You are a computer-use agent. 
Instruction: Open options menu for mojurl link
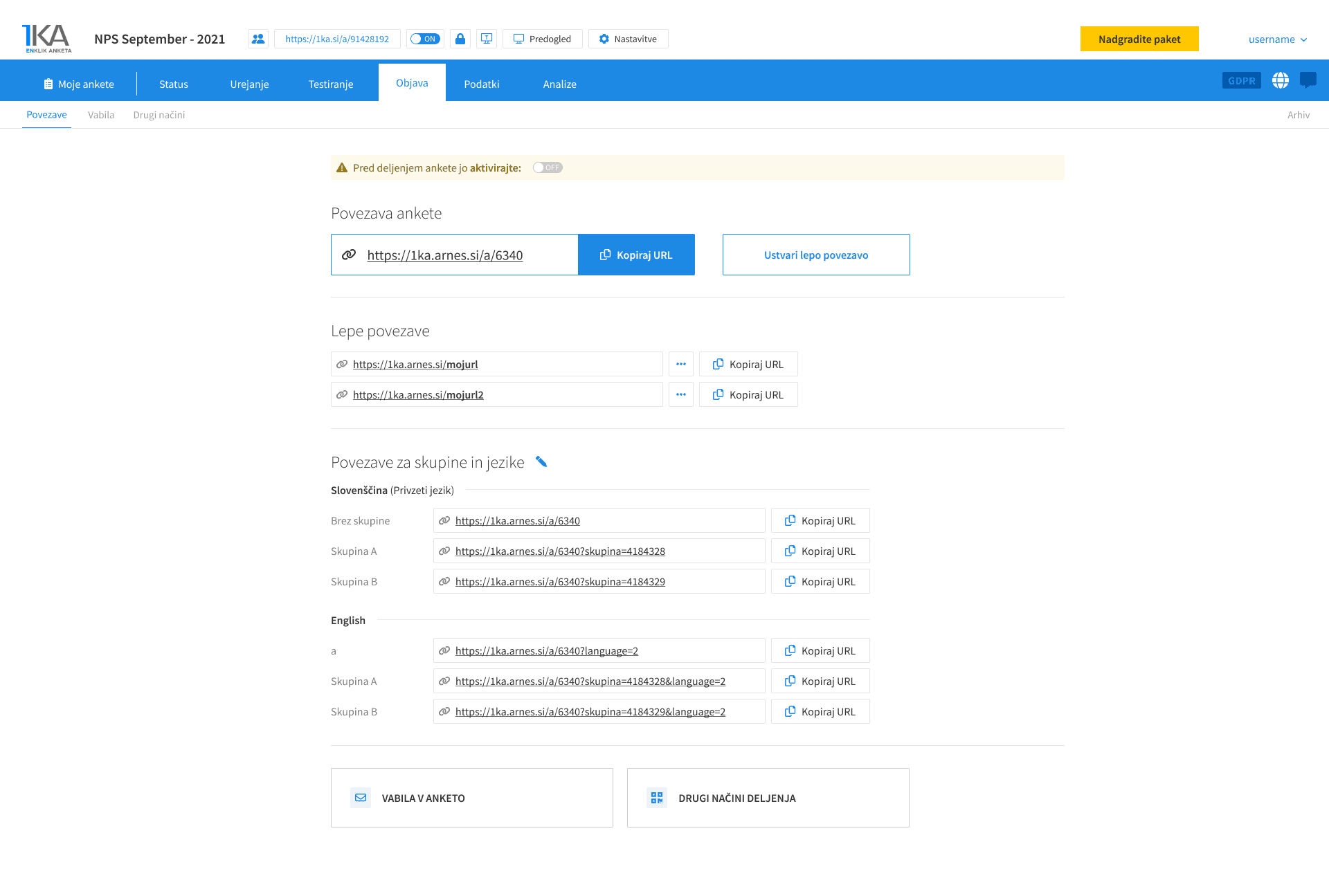pyautogui.click(x=681, y=364)
